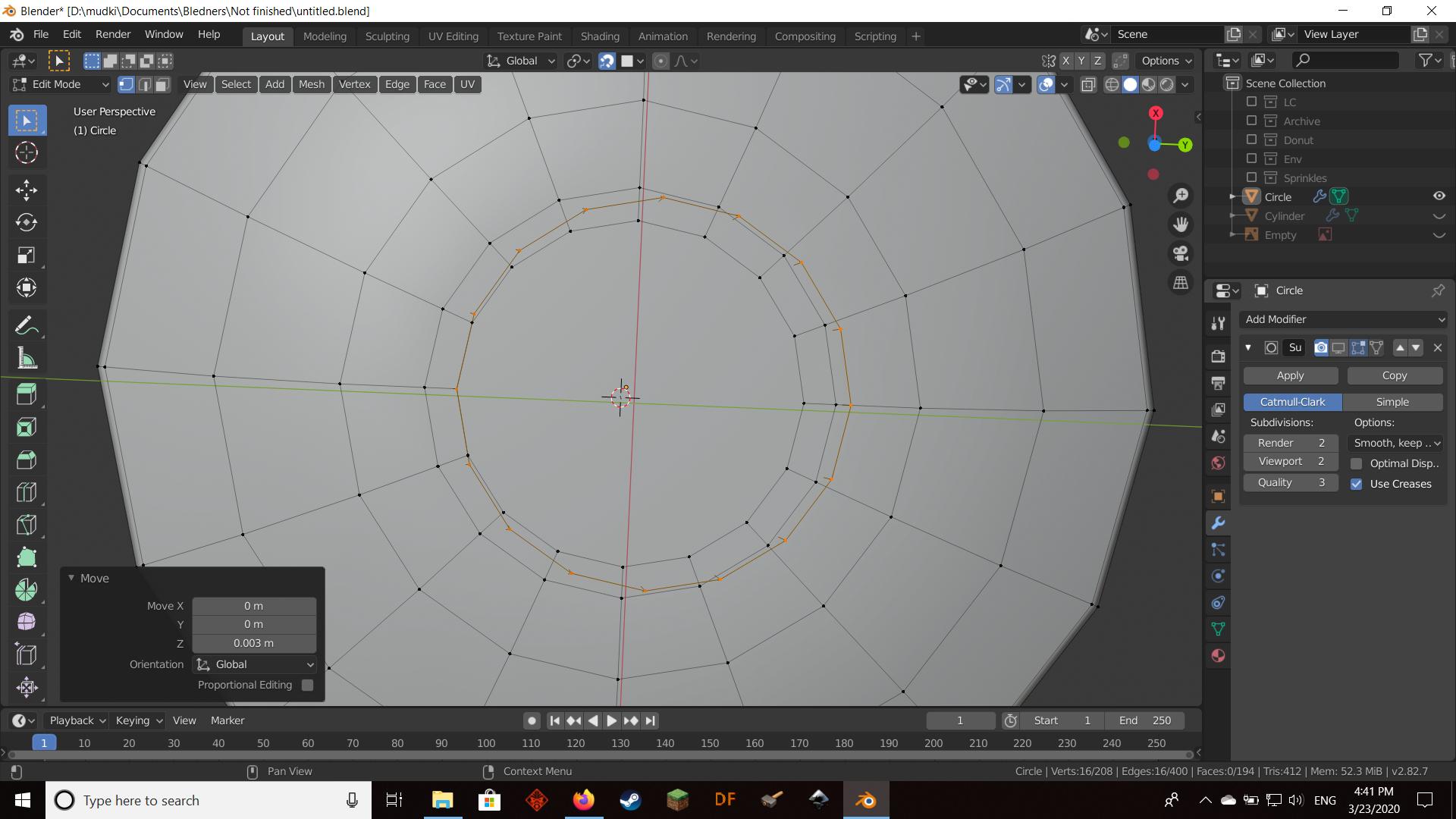Open the Playback dropdown in timeline
This screenshot has height=819, width=1456.
pos(76,720)
